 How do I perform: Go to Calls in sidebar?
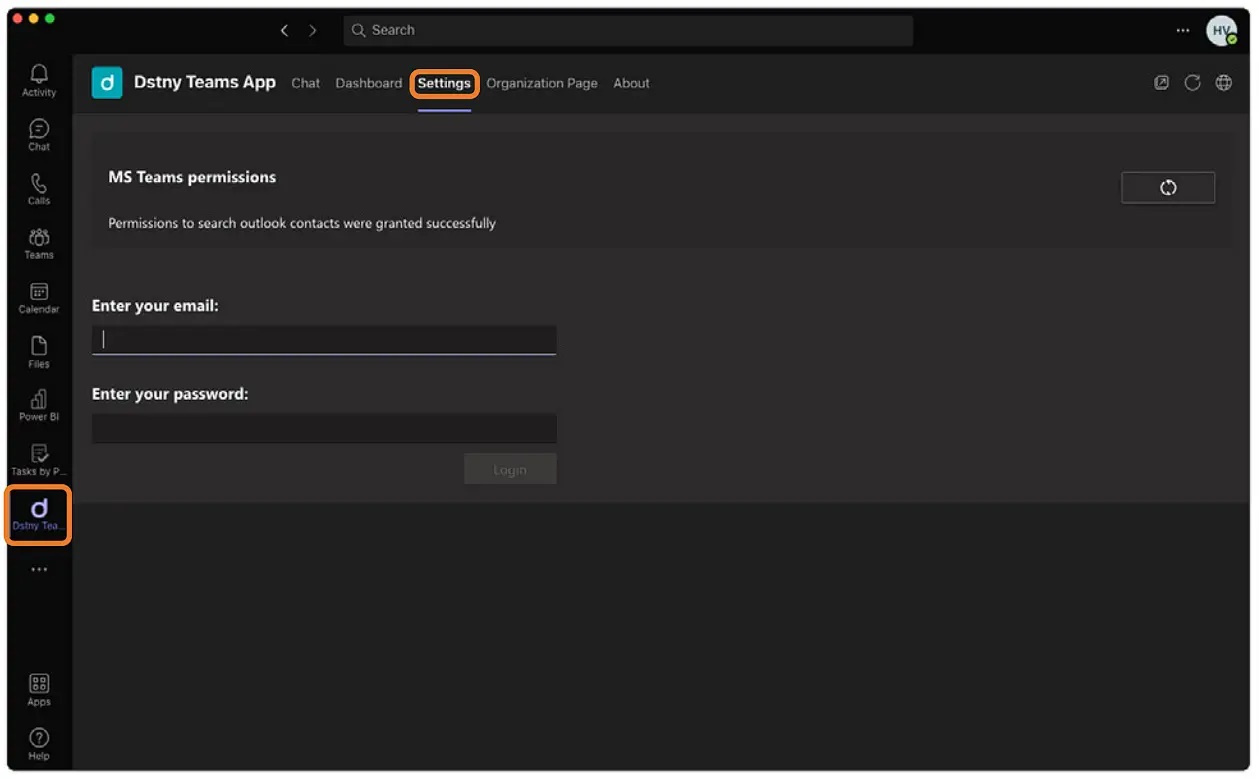(39, 189)
